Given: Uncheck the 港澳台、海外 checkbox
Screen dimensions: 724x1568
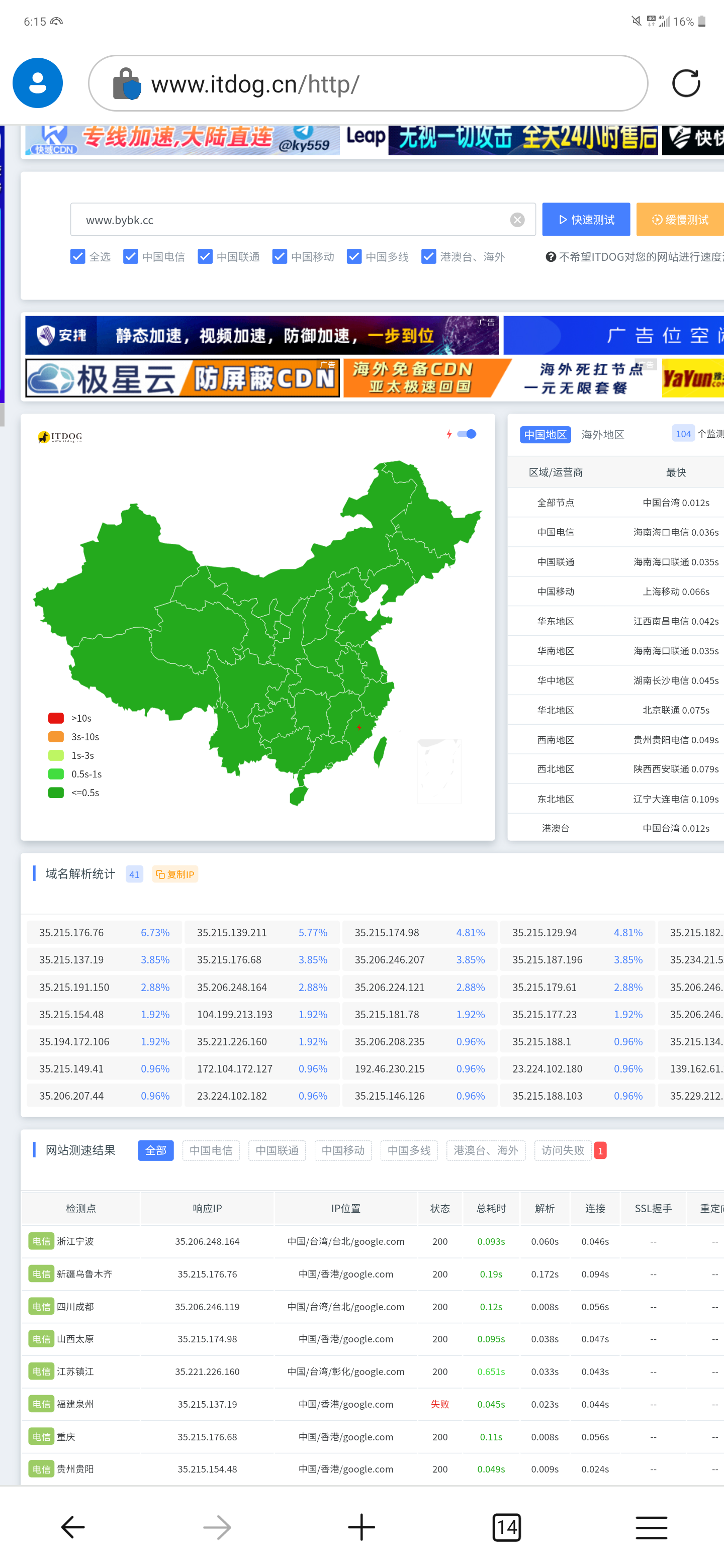Looking at the screenshot, I should pos(429,256).
